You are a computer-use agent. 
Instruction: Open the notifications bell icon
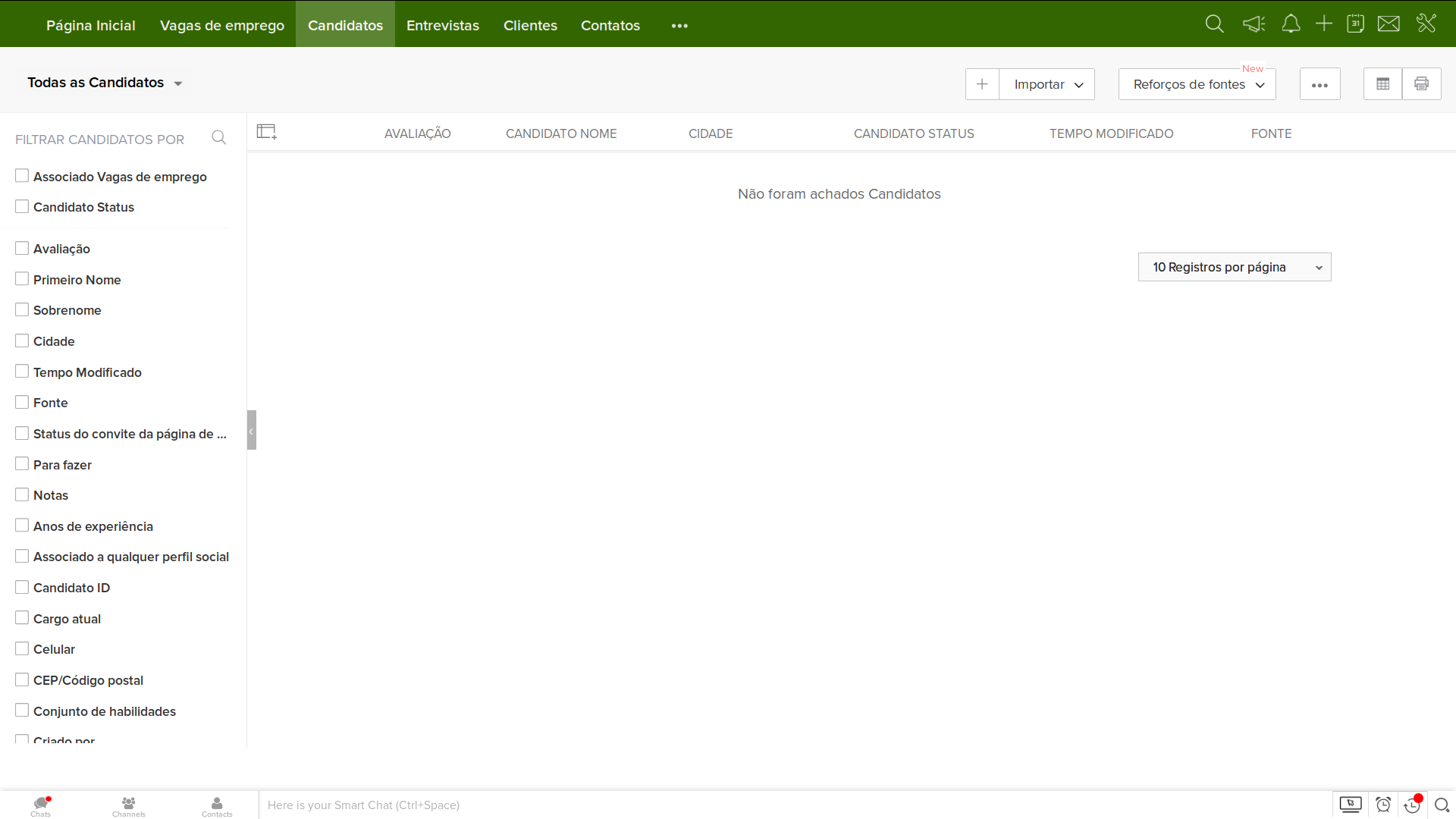point(1291,24)
